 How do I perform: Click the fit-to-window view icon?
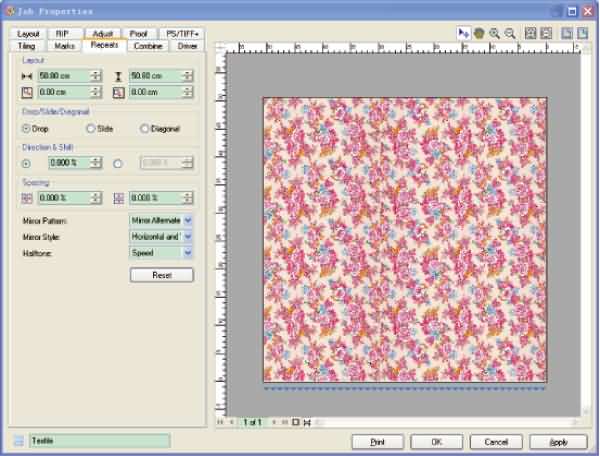[x=531, y=33]
